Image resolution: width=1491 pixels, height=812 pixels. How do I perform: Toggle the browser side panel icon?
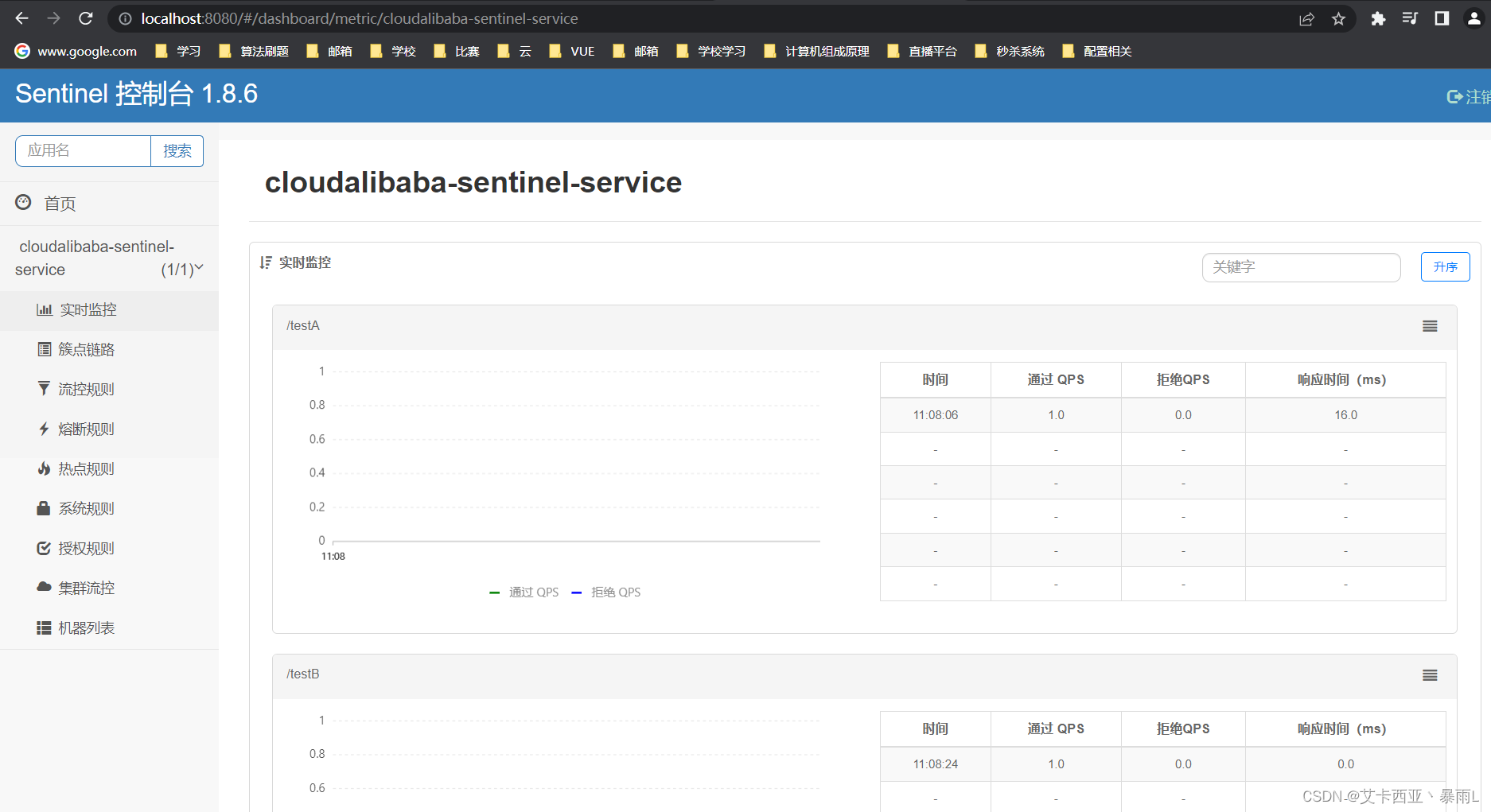(1442, 18)
